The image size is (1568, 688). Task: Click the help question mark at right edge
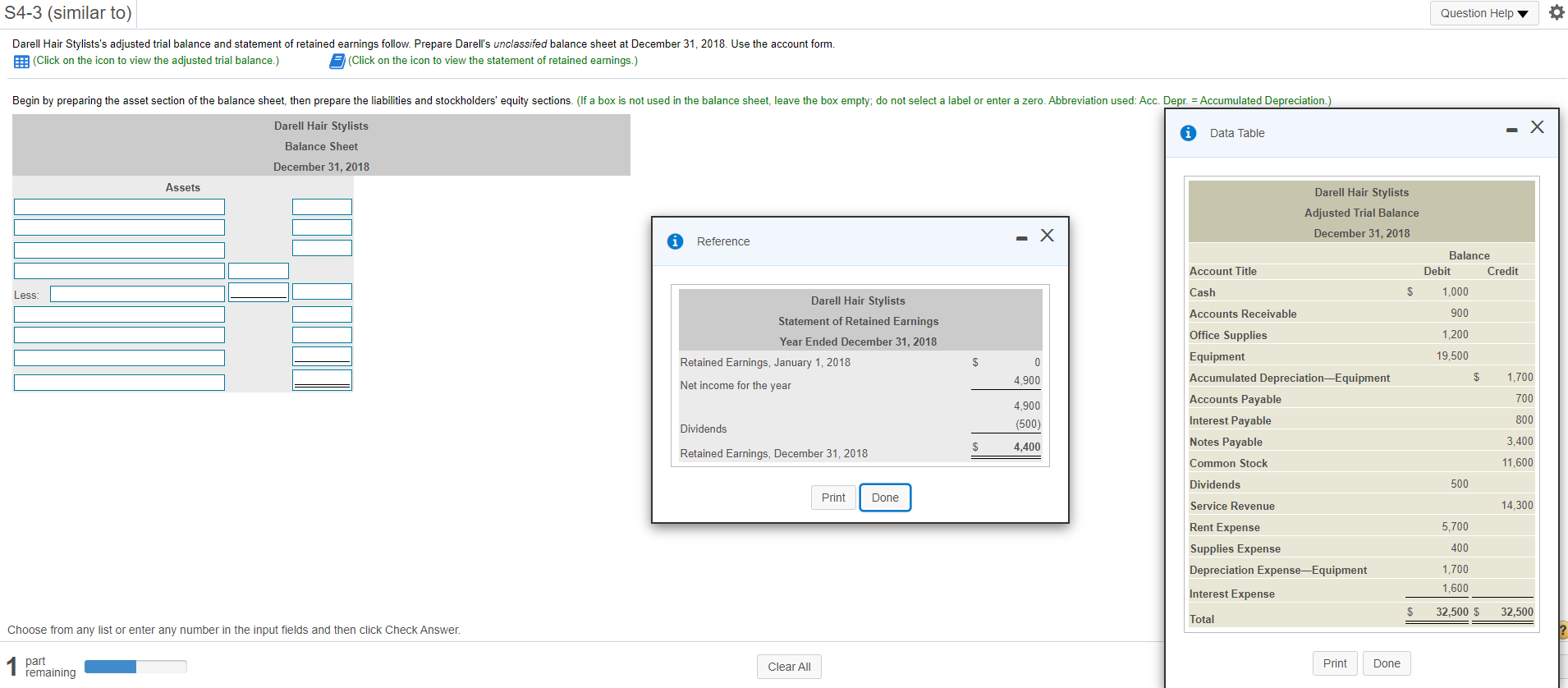pyautogui.click(x=1562, y=631)
